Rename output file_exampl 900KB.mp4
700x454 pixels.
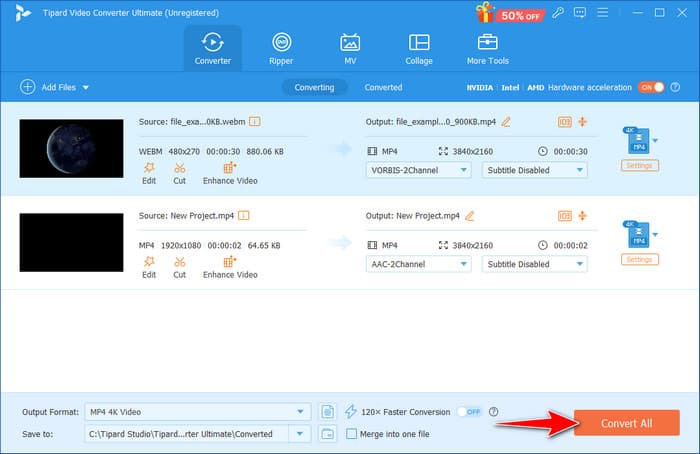coord(506,122)
